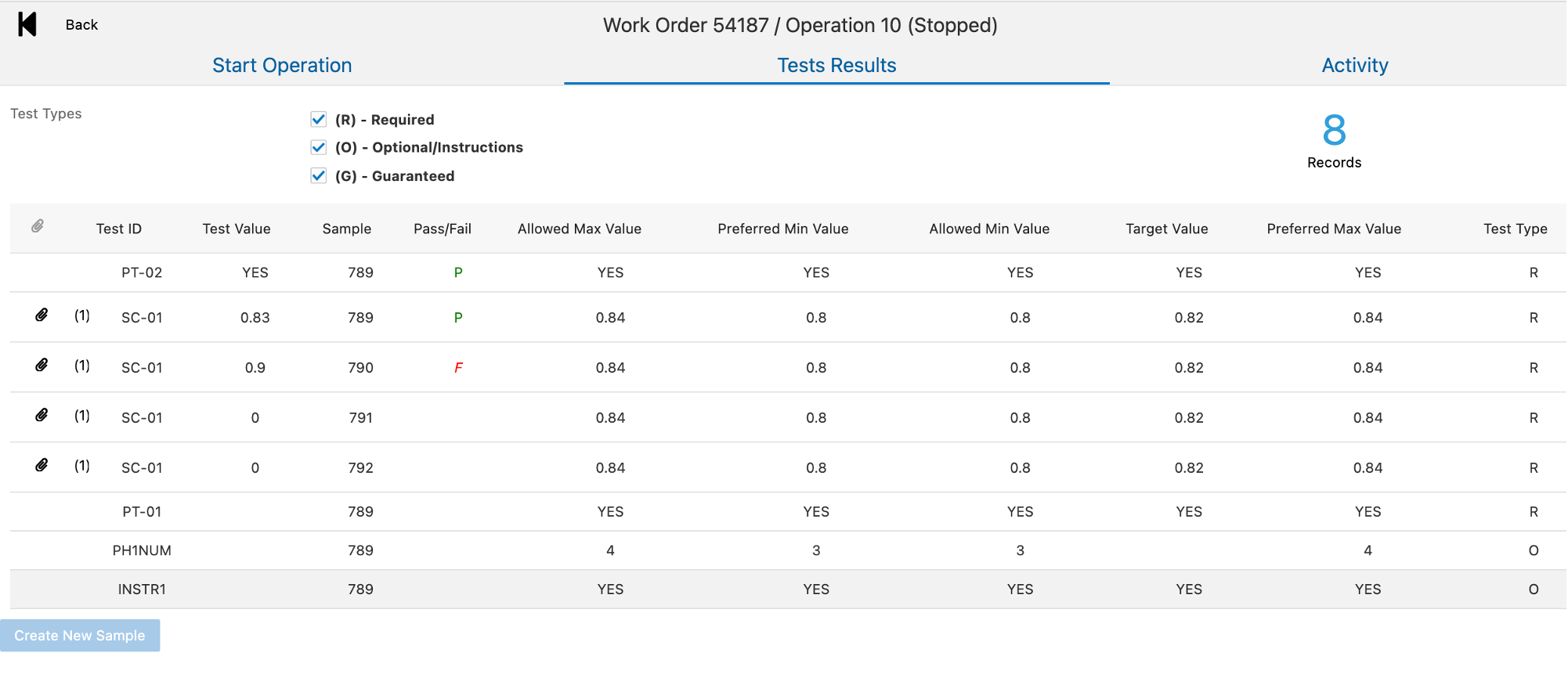Open attachment for SC-01 sample 790
1568x678 pixels.
coord(42,366)
